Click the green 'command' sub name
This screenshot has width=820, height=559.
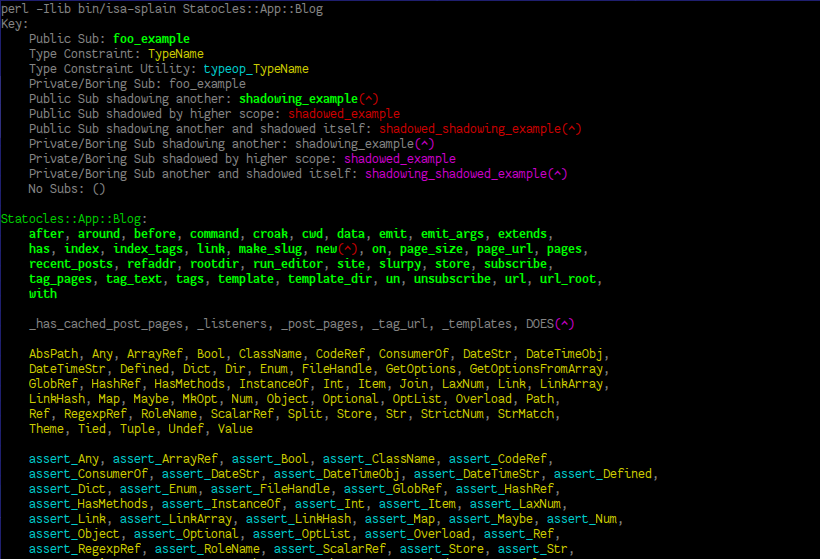pyautogui.click(x=214, y=234)
